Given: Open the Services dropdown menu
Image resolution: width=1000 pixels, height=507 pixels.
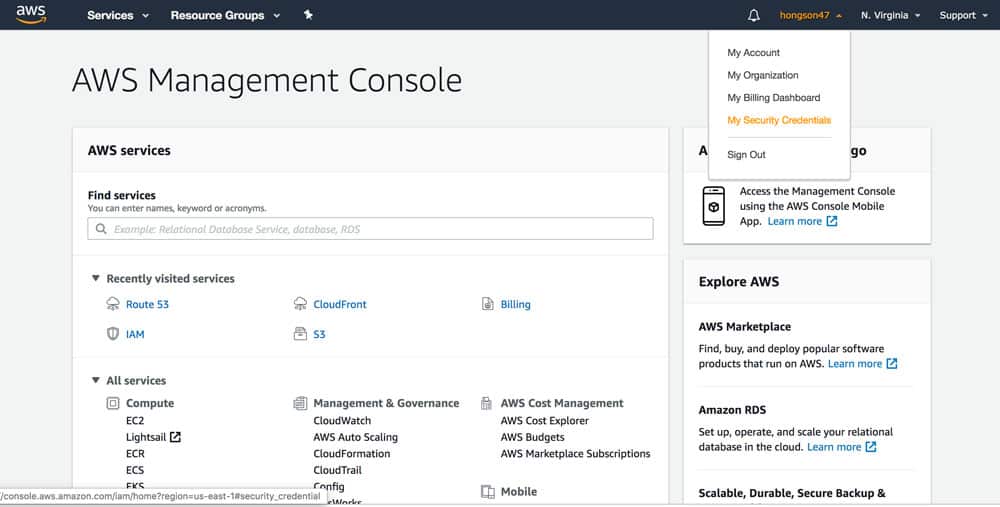Looking at the screenshot, I should (117, 15).
